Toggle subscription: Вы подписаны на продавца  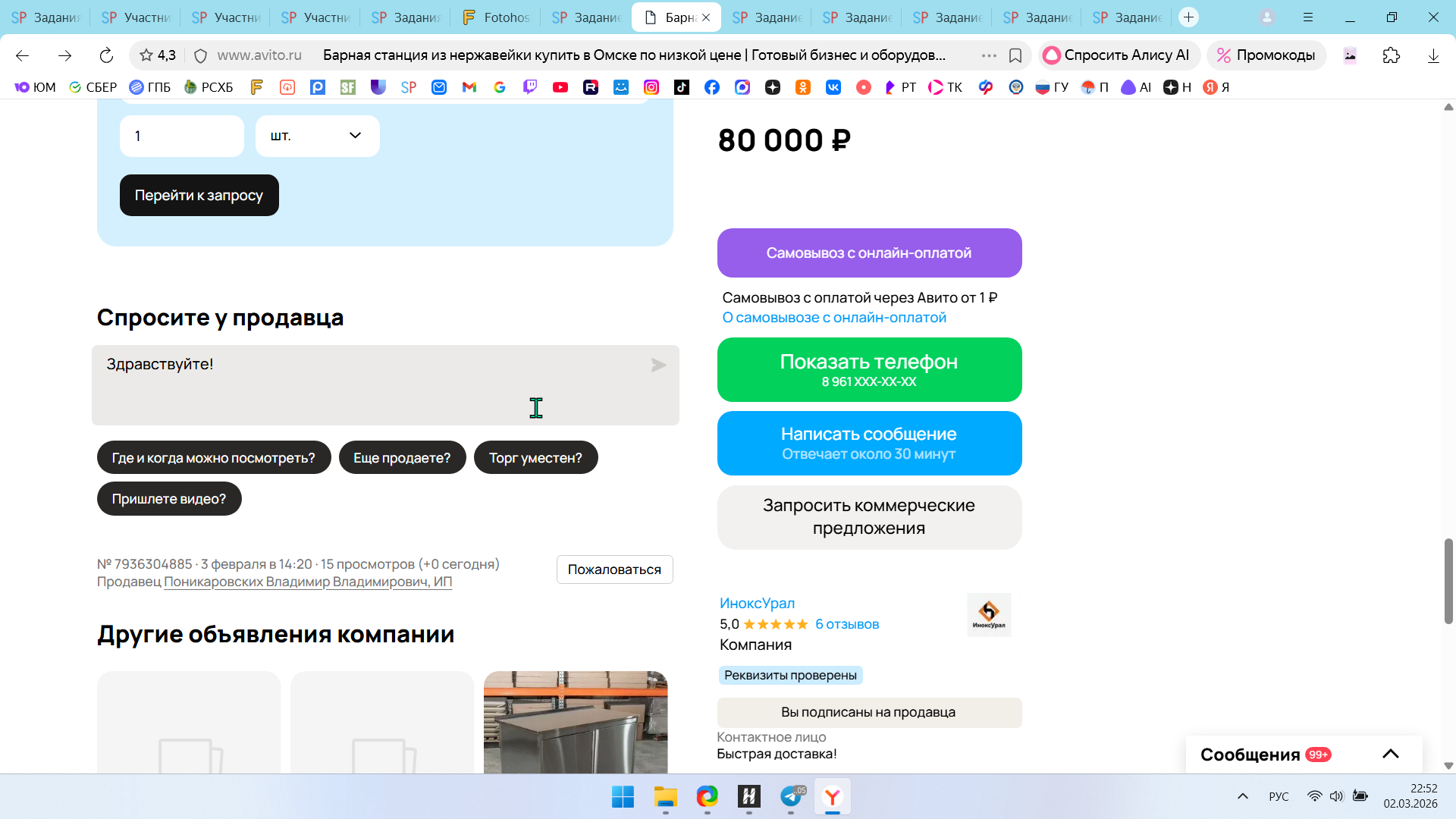coord(869,712)
